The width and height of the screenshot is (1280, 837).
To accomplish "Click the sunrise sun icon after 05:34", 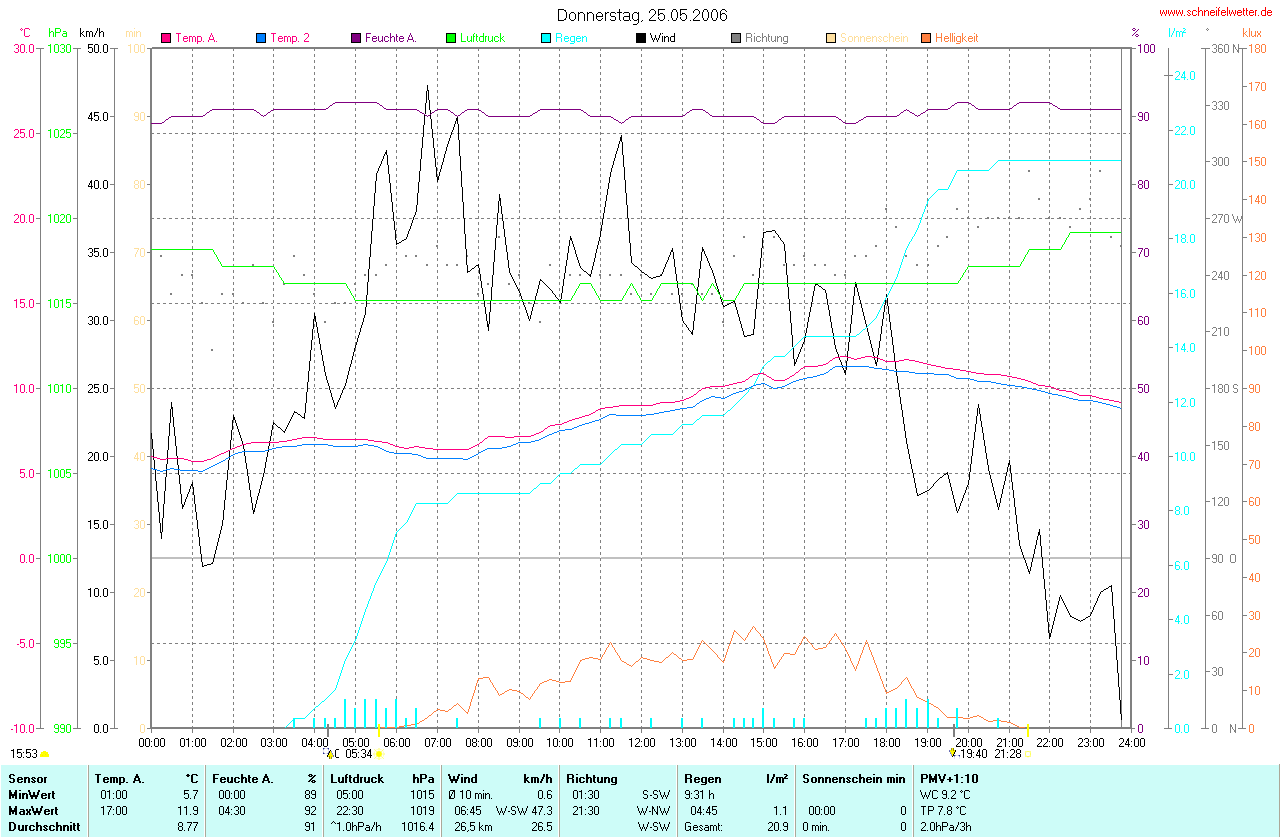I will 378,754.
